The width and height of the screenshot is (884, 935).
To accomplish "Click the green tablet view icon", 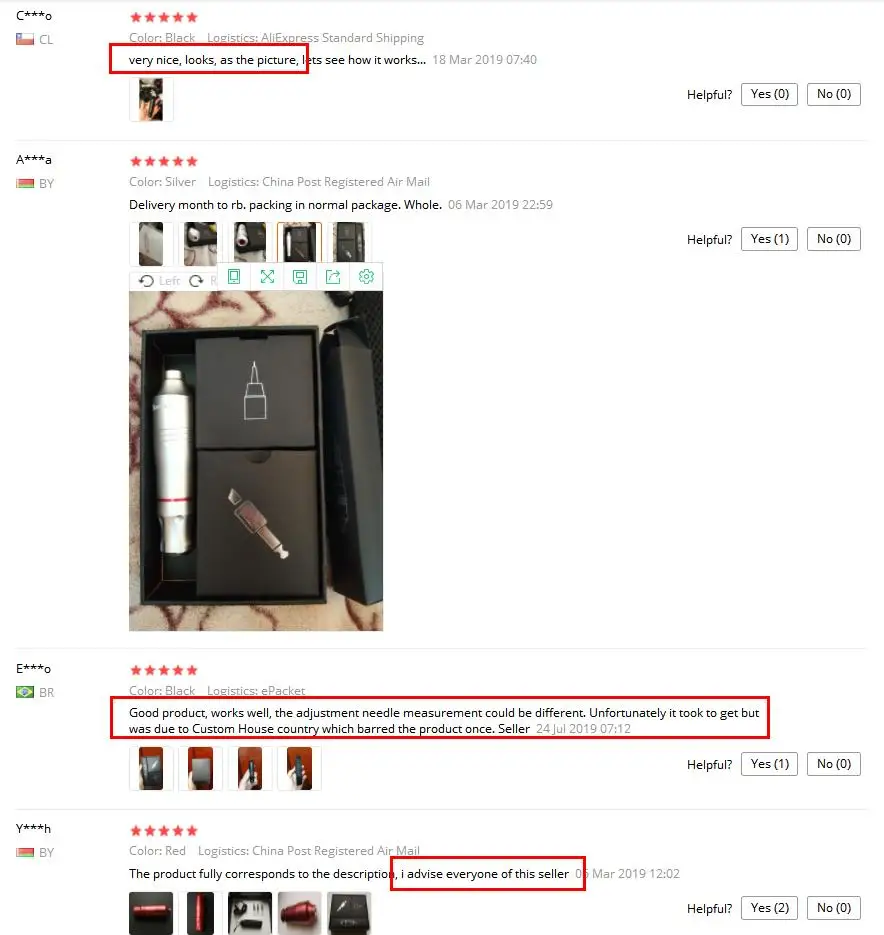I will (234, 277).
